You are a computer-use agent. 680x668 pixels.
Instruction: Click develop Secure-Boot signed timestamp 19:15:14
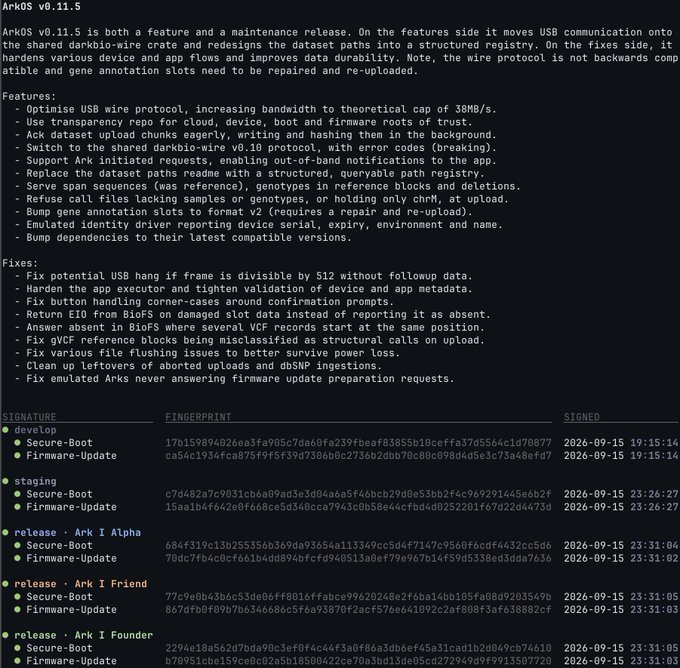click(621, 443)
